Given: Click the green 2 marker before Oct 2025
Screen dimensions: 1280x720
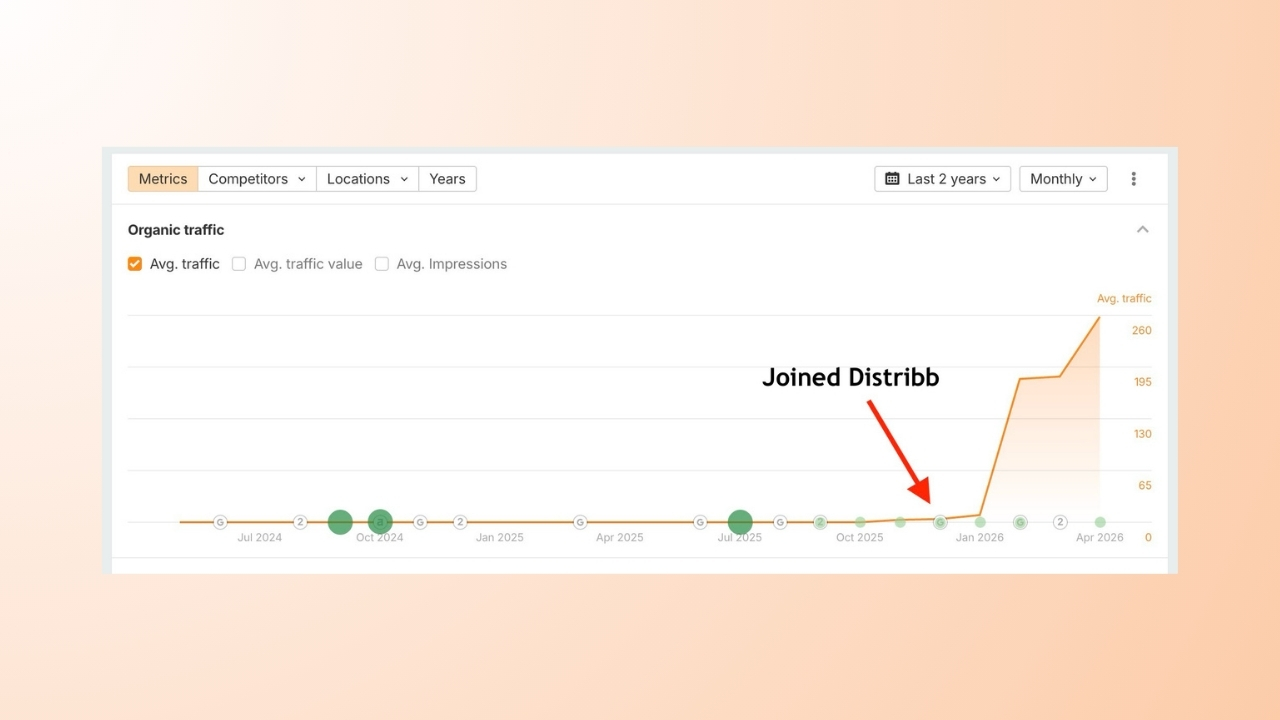Looking at the screenshot, I should click(820, 522).
